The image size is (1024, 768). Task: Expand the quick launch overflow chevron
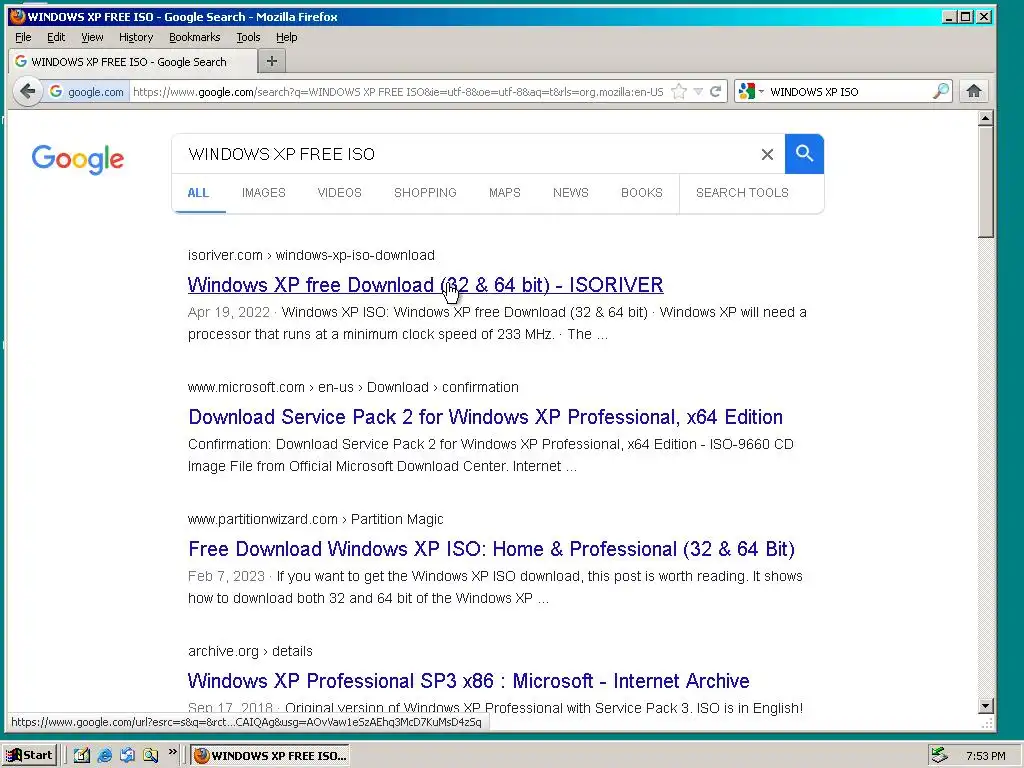pyautogui.click(x=172, y=752)
